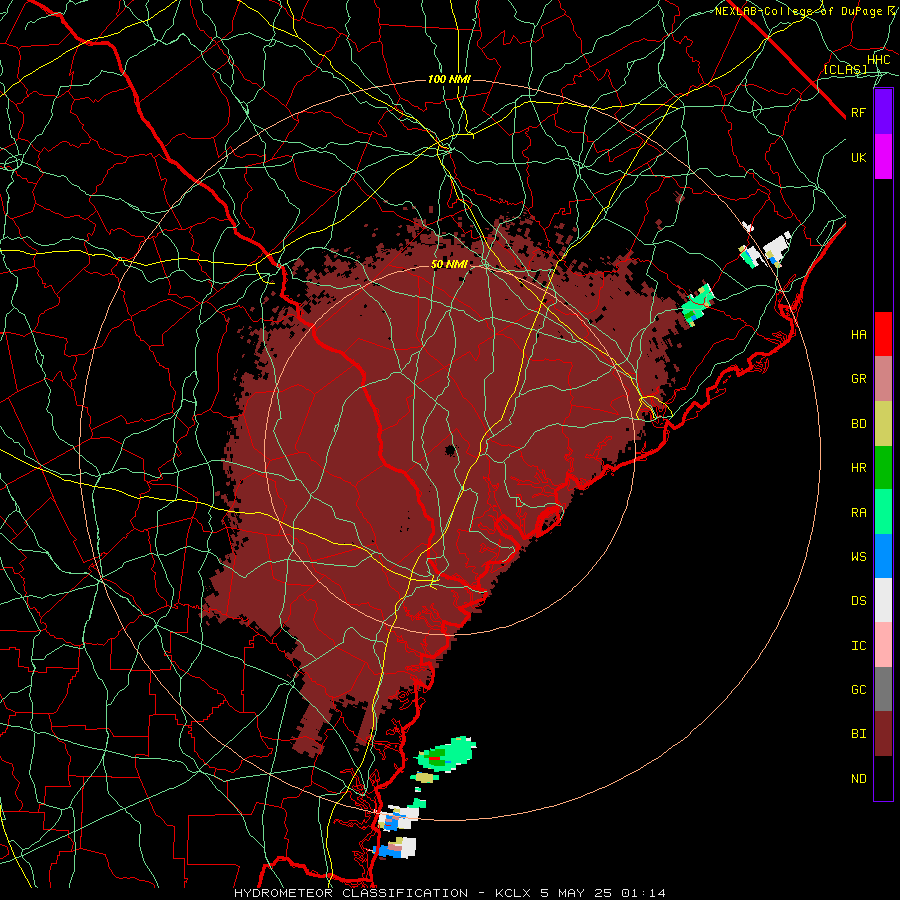Click the [CLAS] label above the legend
Viewport: 900px width, 900px height.
pyautogui.click(x=845, y=69)
